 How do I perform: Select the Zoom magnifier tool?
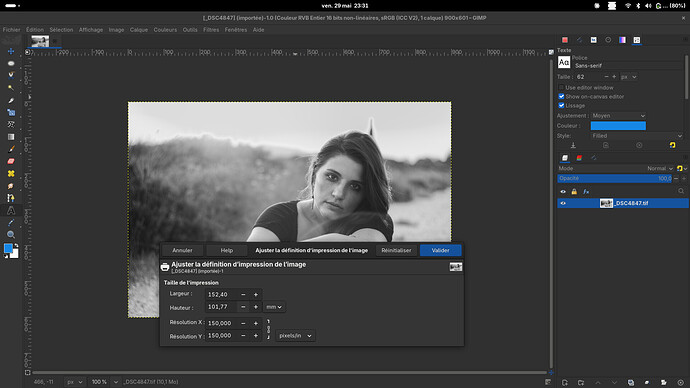pyautogui.click(x=11, y=234)
